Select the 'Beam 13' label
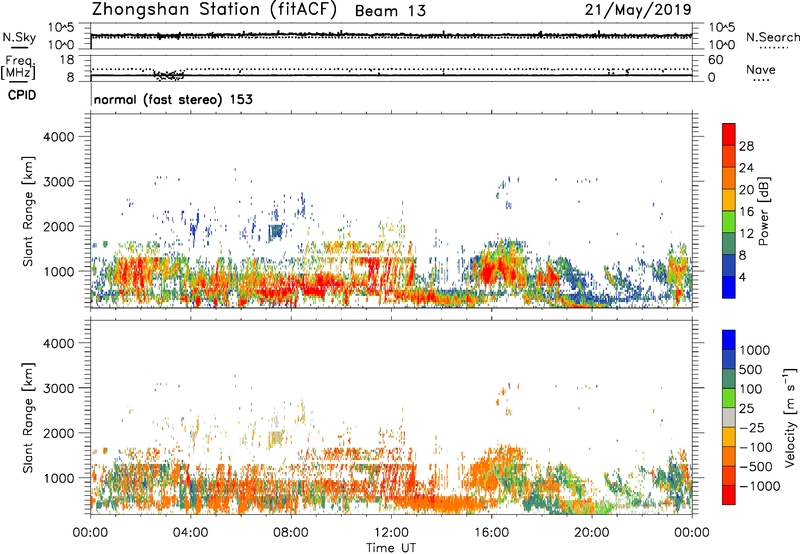Screen dimensions: 800x554 click(x=390, y=11)
